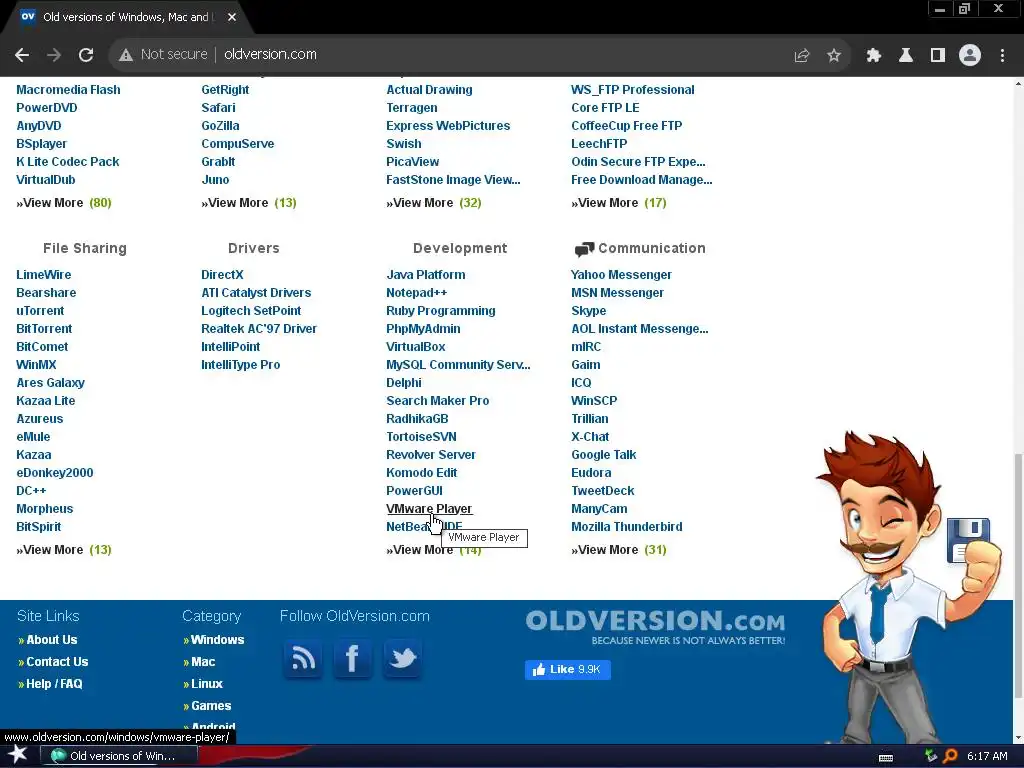Open the K Lite Codec Pack link
This screenshot has height=768, width=1024.
click(68, 162)
